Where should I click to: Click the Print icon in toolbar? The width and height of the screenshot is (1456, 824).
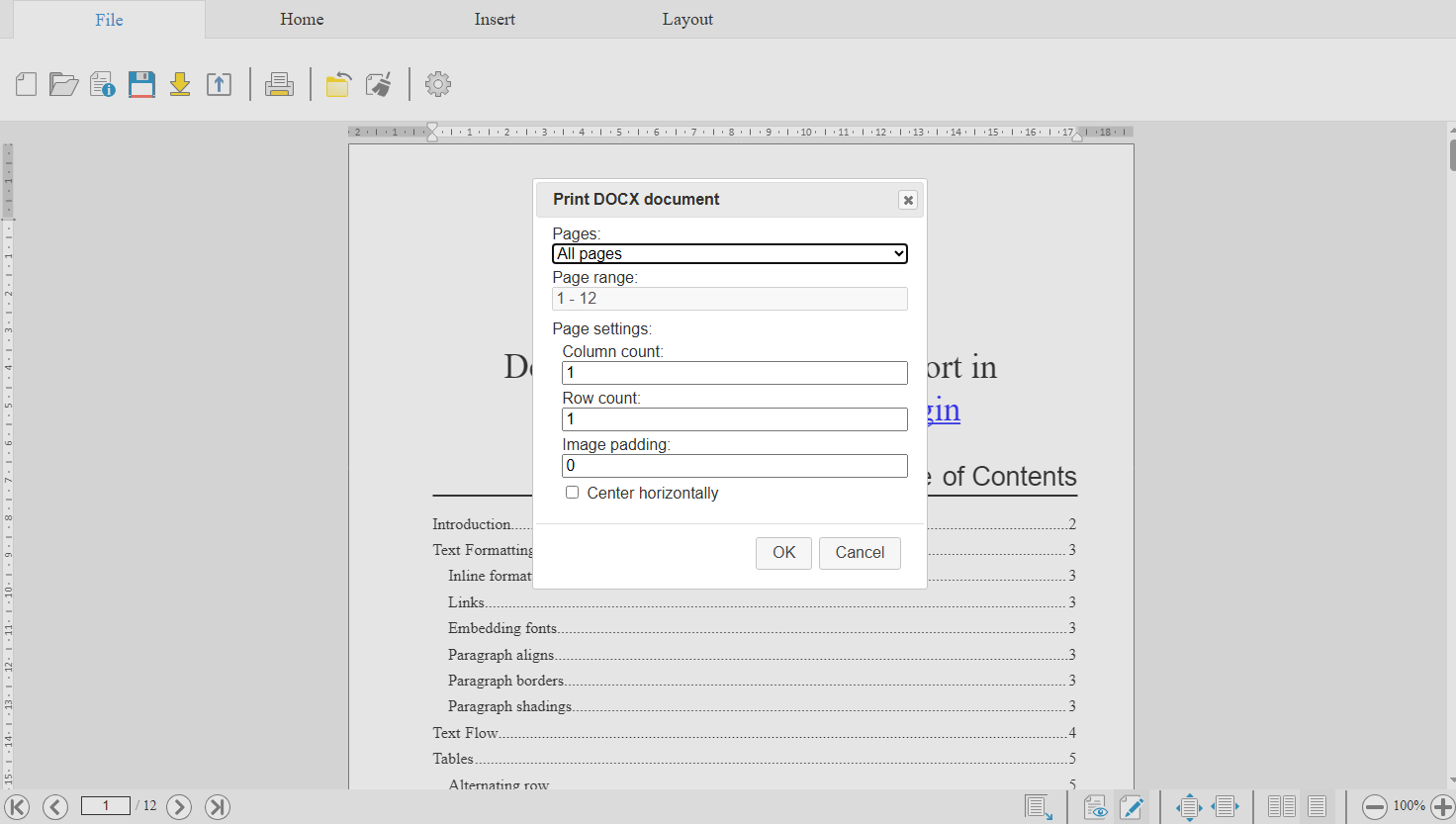(x=279, y=85)
